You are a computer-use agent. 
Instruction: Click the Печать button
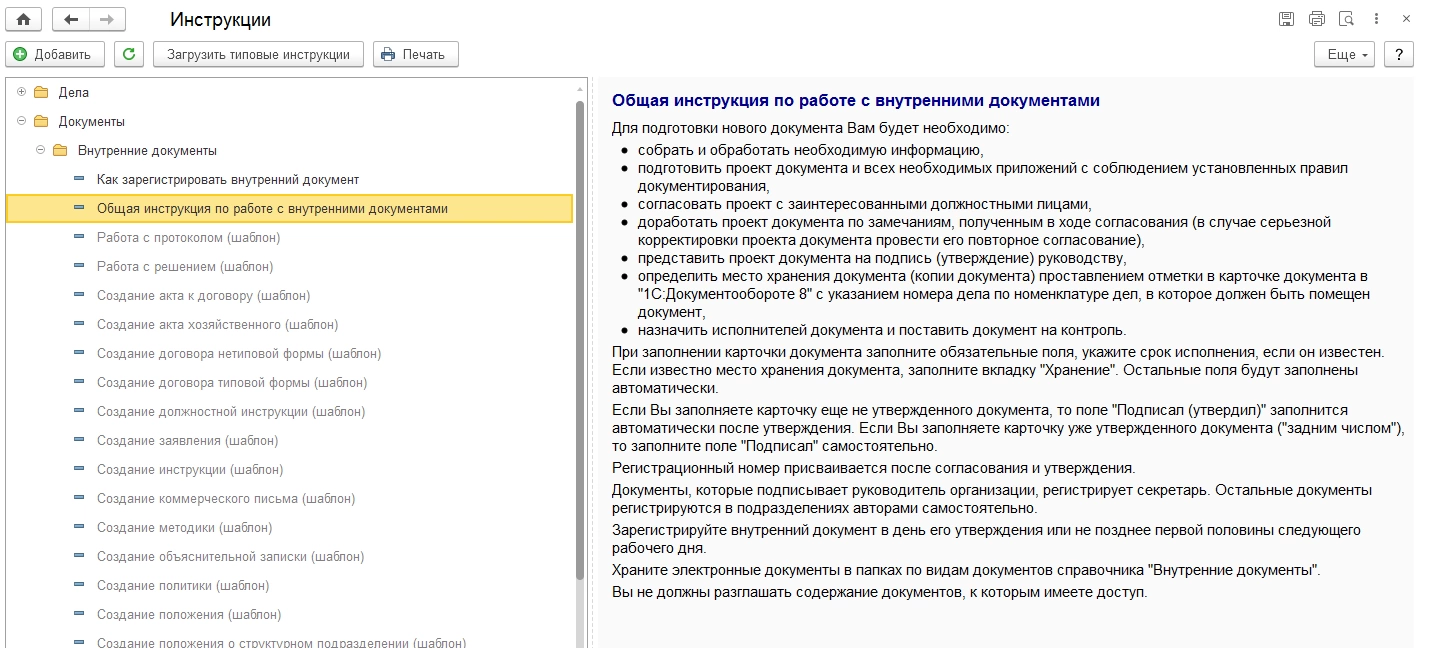(x=416, y=54)
